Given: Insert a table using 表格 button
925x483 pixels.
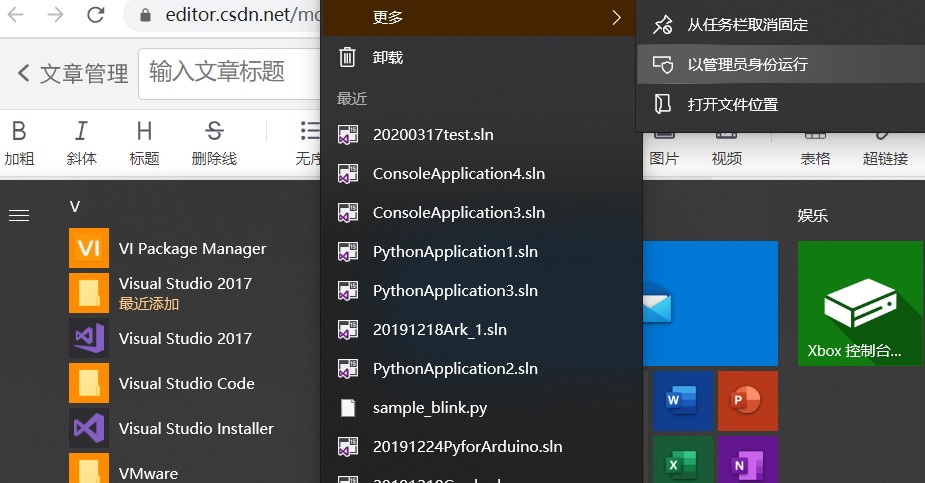Looking at the screenshot, I should (815, 152).
